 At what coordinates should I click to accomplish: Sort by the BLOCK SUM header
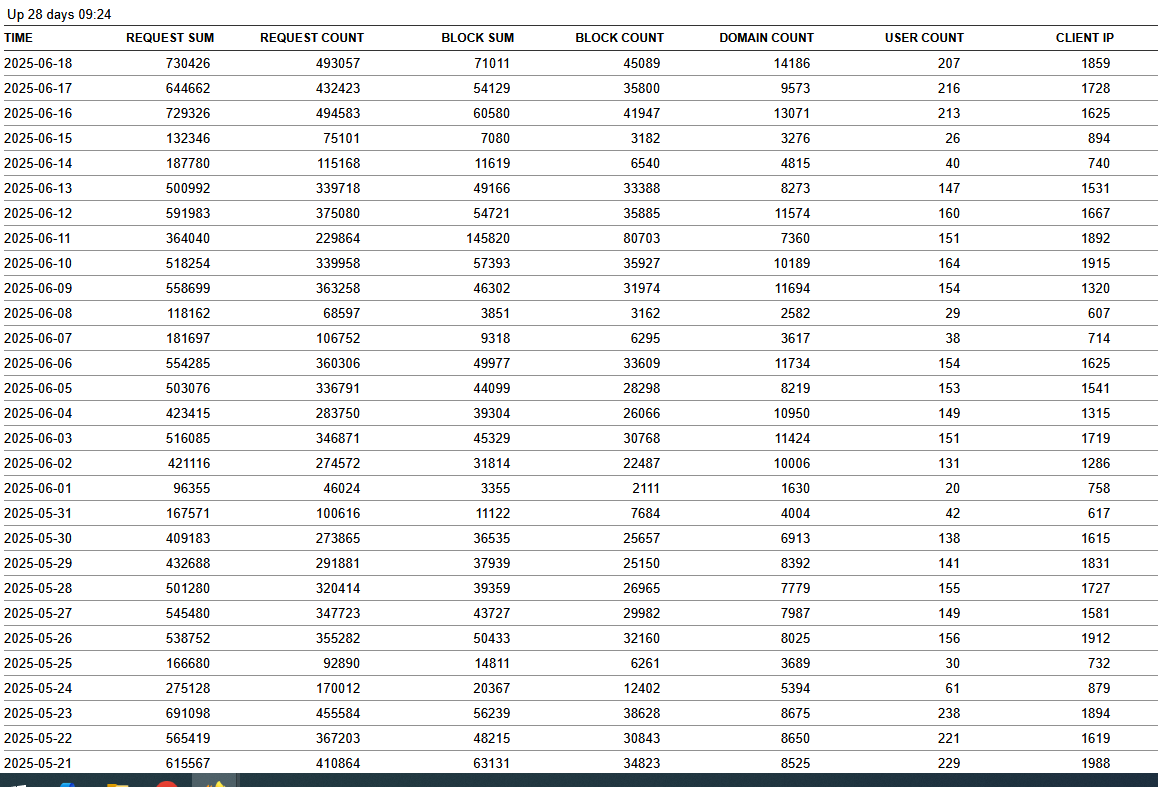(478, 38)
